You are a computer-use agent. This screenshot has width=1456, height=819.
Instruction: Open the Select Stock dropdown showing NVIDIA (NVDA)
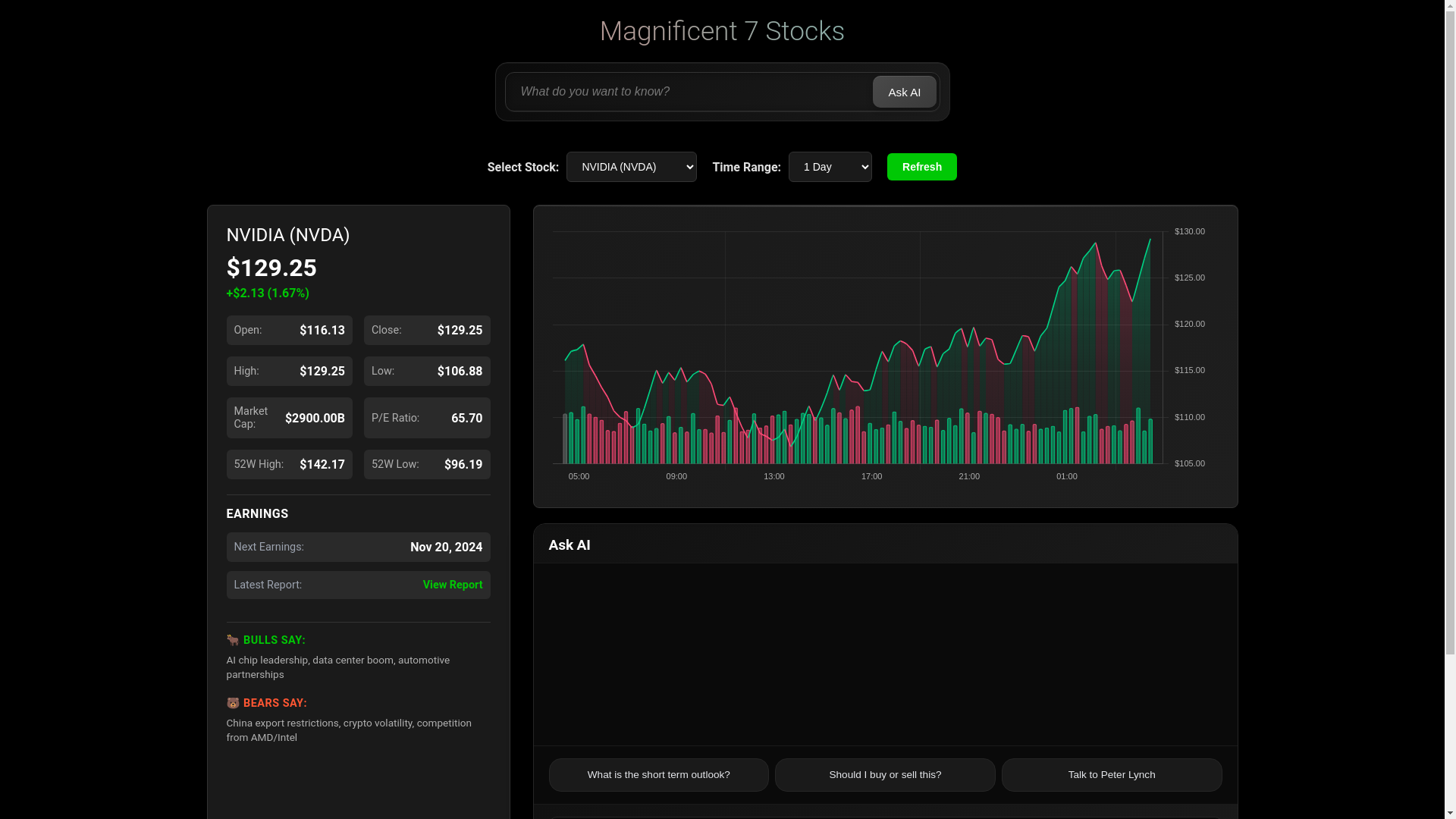pos(631,167)
